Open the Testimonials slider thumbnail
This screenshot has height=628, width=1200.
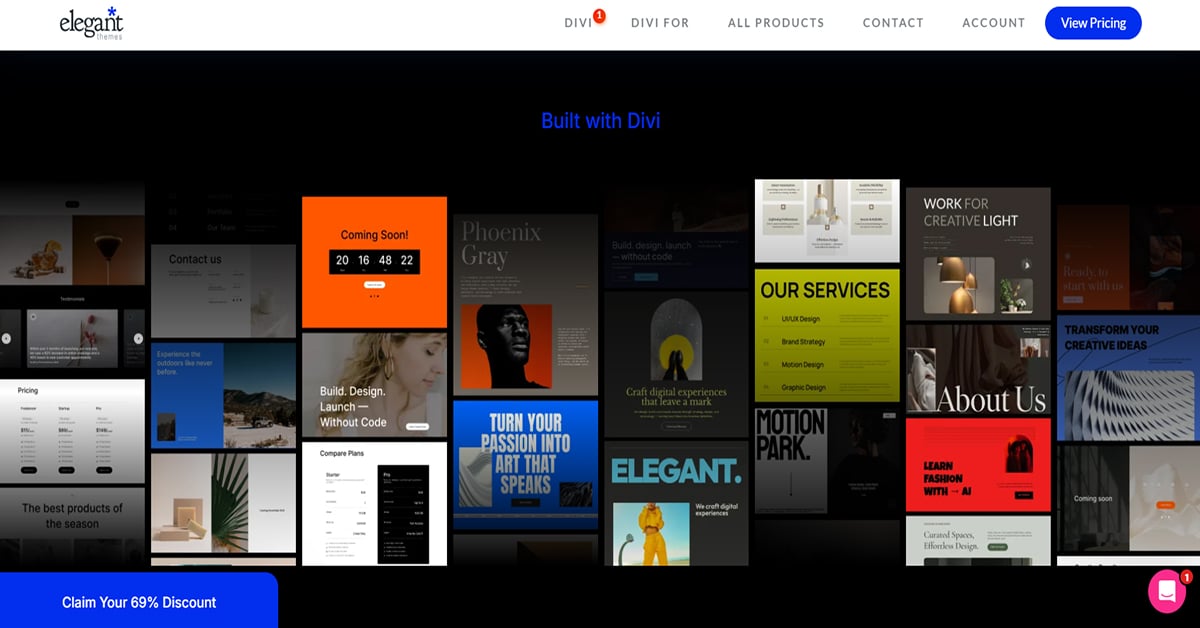point(72,332)
